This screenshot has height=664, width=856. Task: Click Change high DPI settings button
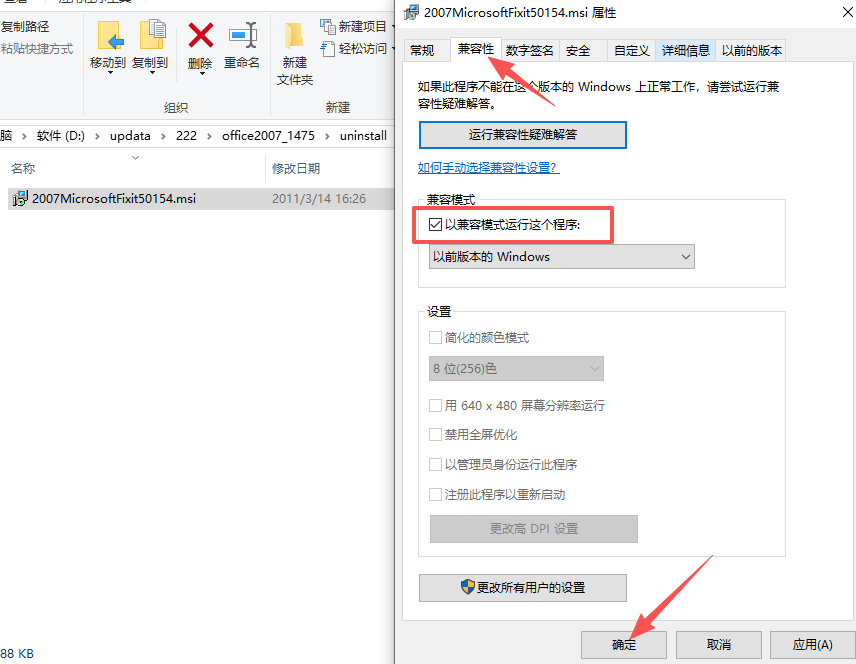533,529
